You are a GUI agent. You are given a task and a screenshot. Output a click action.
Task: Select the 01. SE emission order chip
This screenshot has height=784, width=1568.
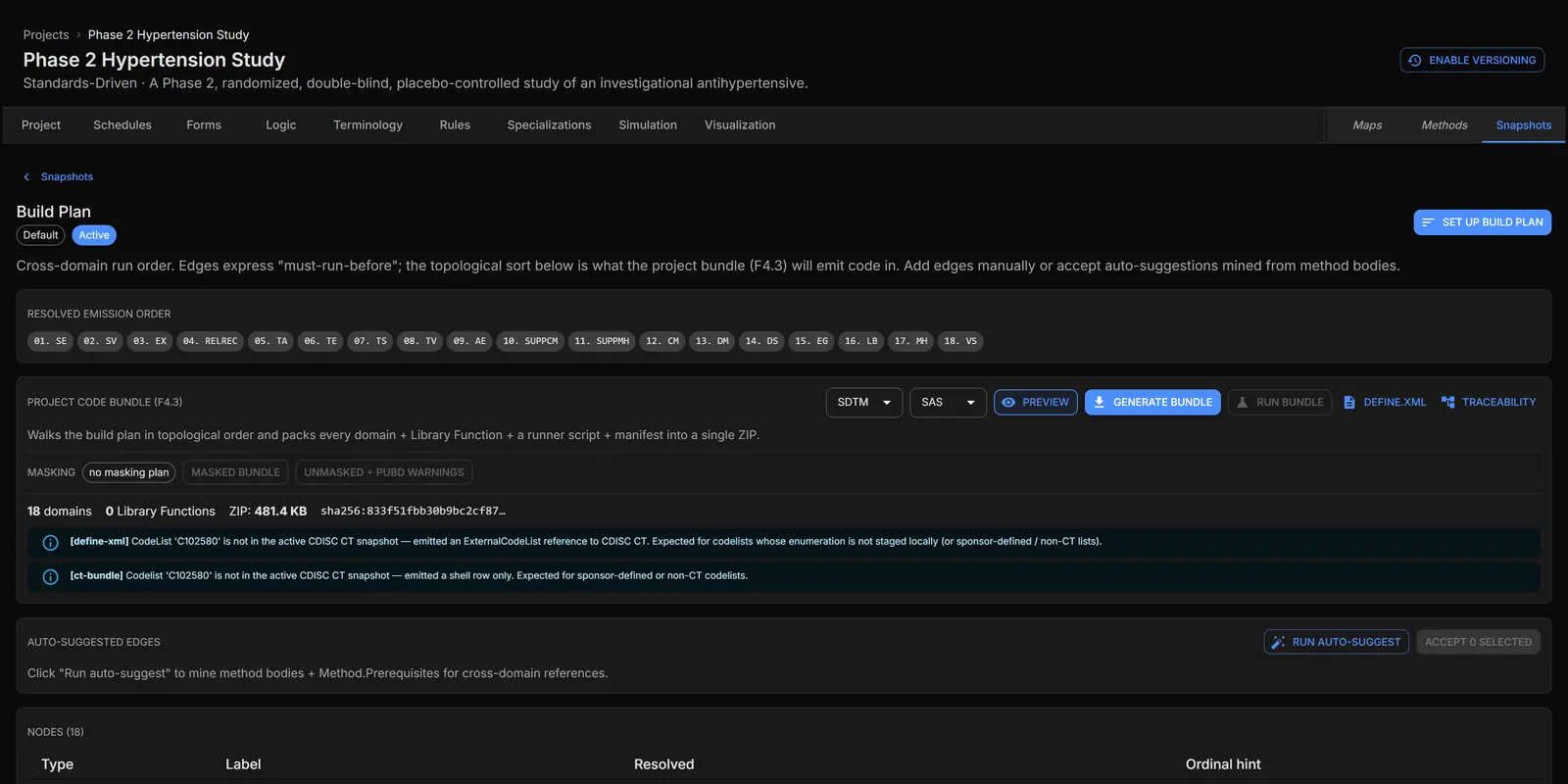pos(50,341)
